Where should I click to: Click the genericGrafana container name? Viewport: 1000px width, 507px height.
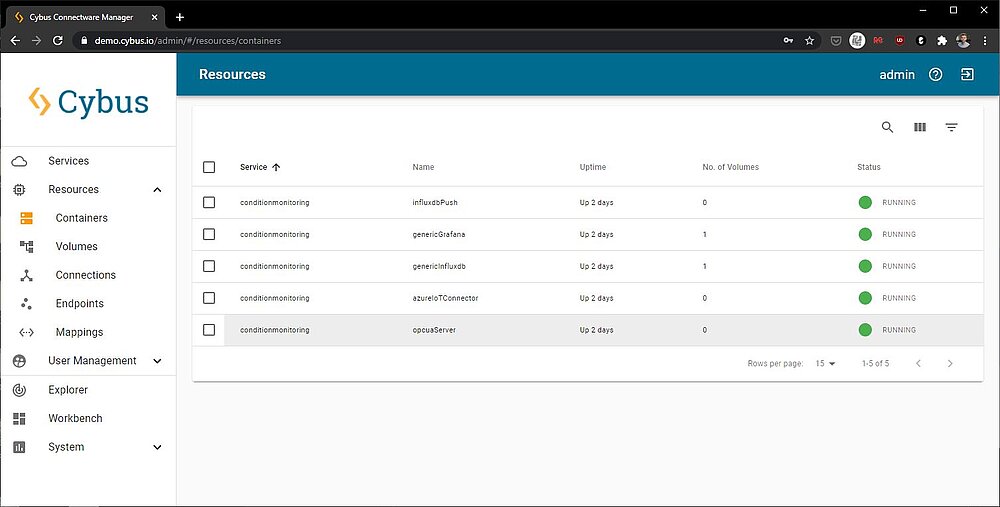pyautogui.click(x=438, y=234)
